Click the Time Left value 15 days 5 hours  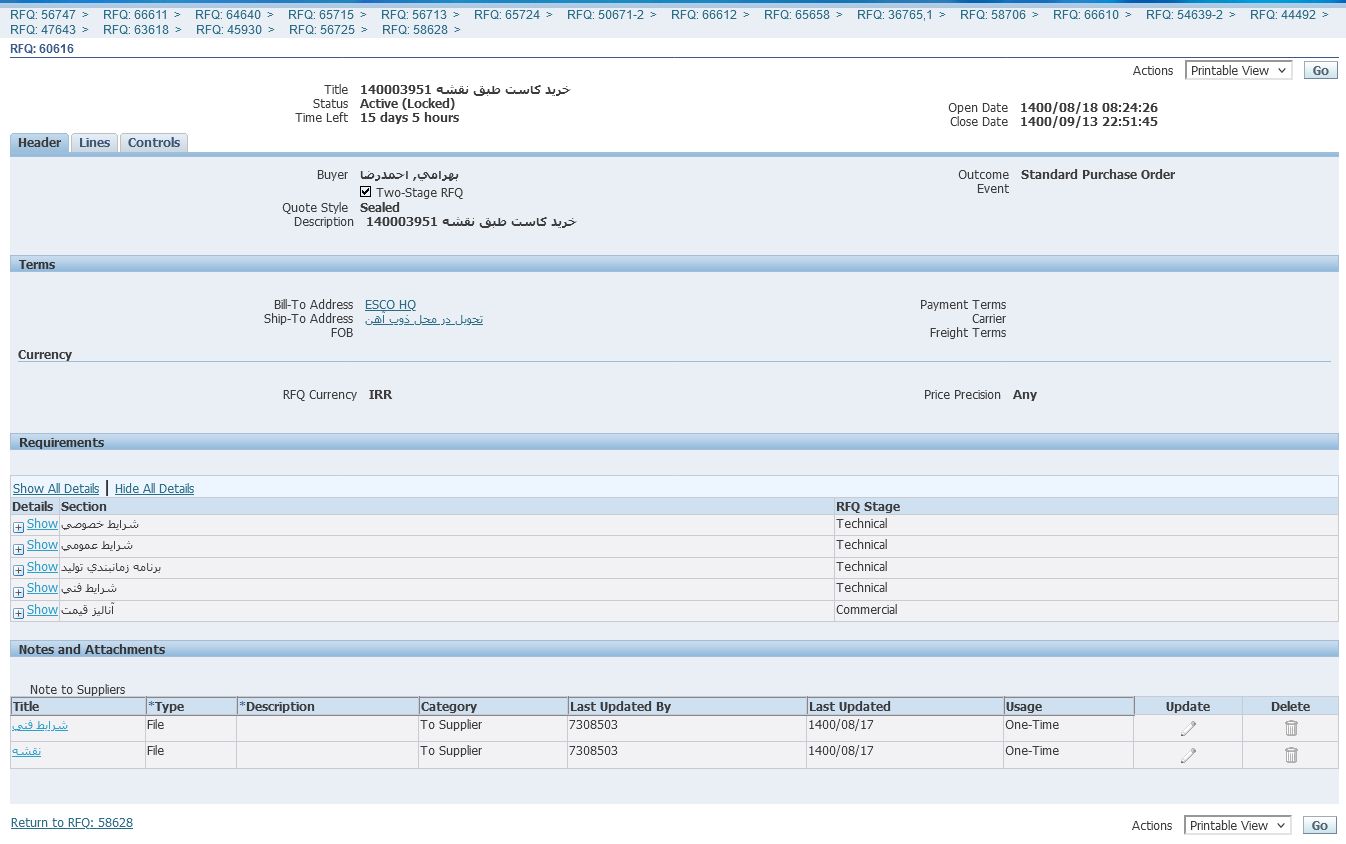(x=410, y=118)
